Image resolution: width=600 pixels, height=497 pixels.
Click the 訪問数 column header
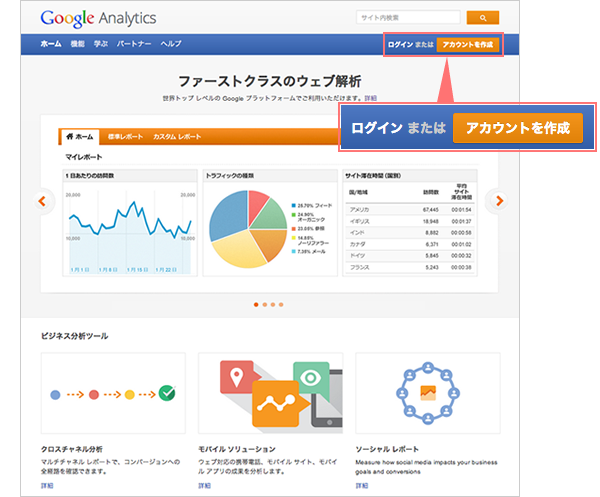[x=431, y=192]
